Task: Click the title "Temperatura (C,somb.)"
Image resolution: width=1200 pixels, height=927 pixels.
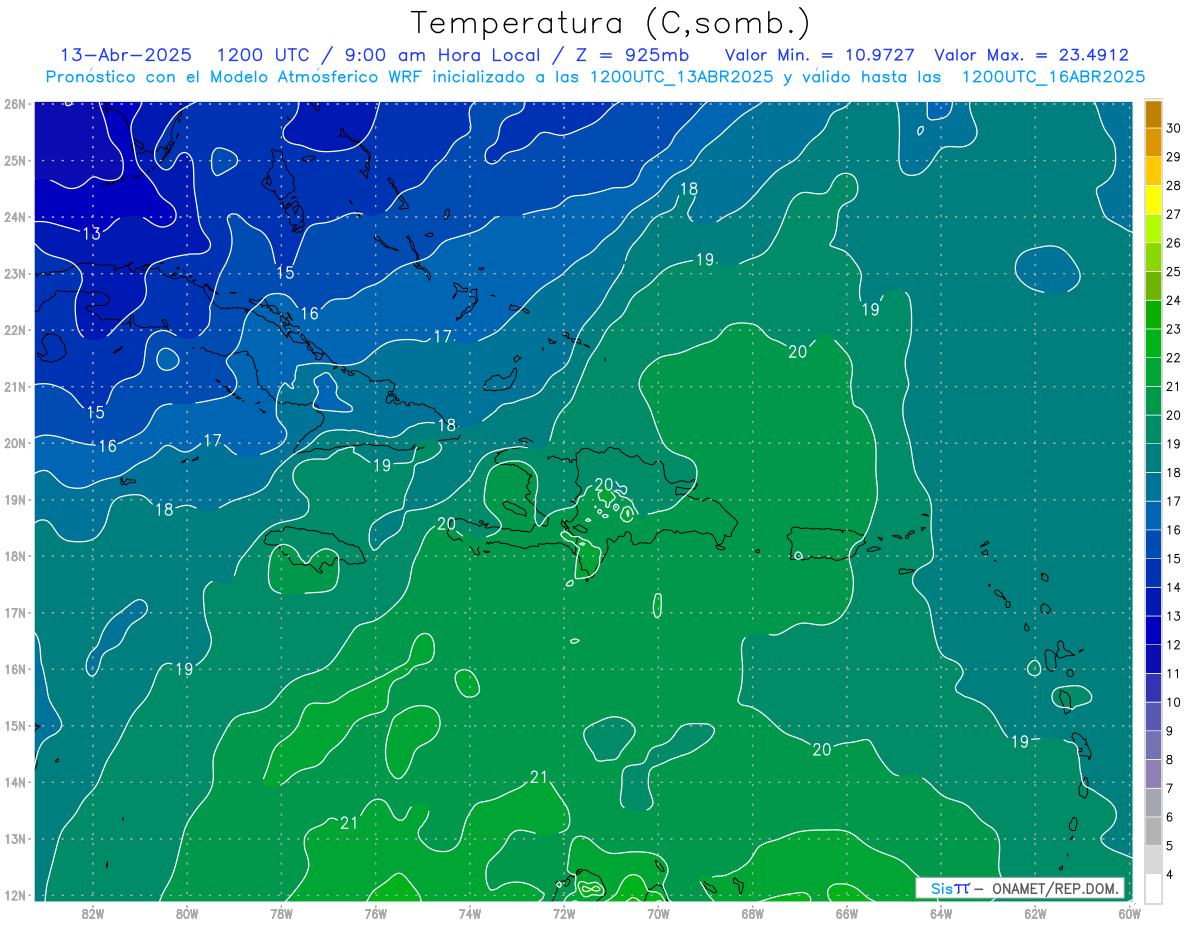Action: point(611,23)
